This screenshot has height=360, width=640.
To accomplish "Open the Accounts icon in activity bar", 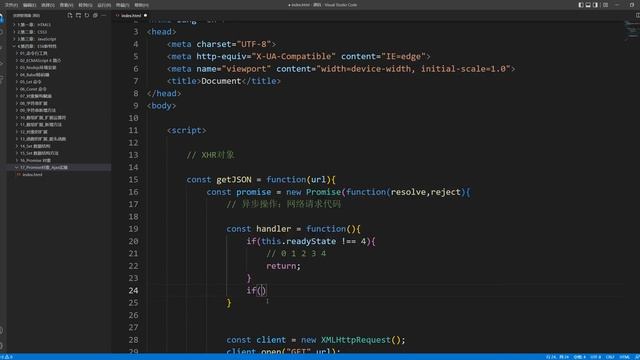I will 2,330.
